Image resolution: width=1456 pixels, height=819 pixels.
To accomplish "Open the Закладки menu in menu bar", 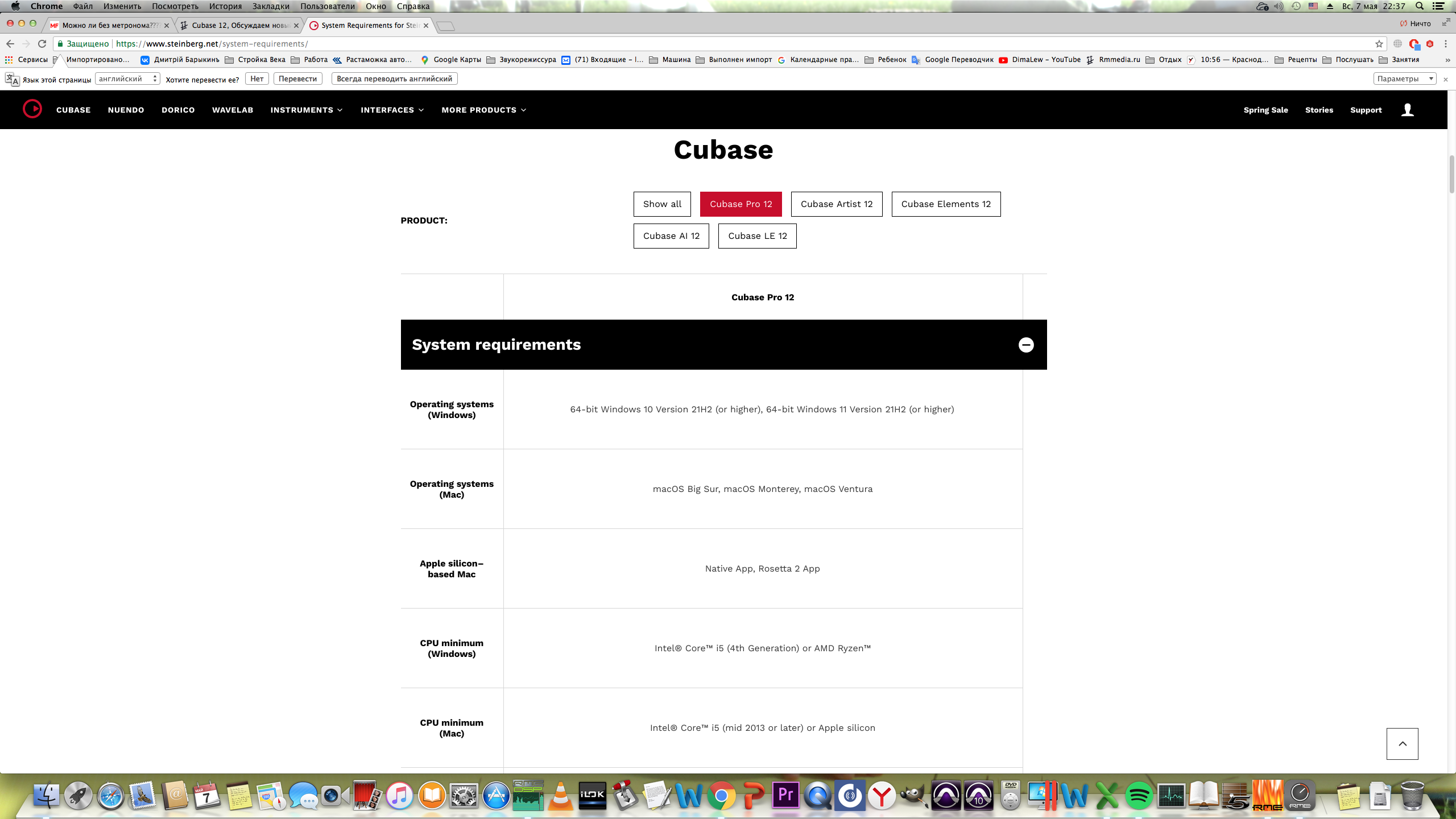I will pyautogui.click(x=270, y=6).
